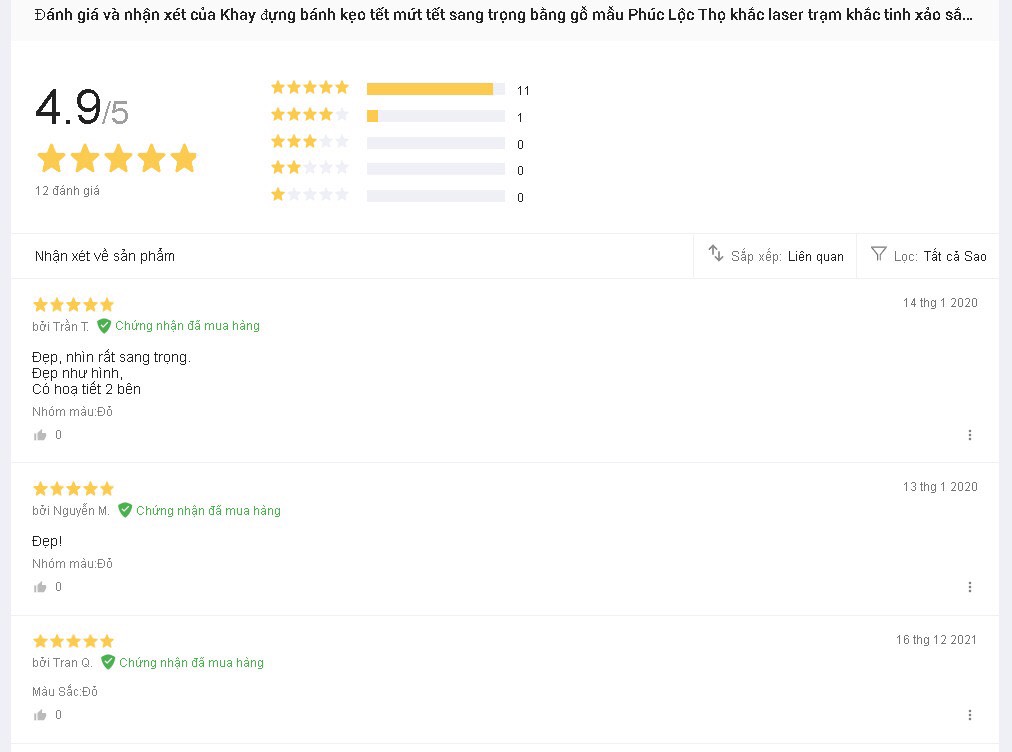Viewport: 1012px width, 752px height.
Task: Click the 12 đánh giá count text
Action: [x=67, y=191]
